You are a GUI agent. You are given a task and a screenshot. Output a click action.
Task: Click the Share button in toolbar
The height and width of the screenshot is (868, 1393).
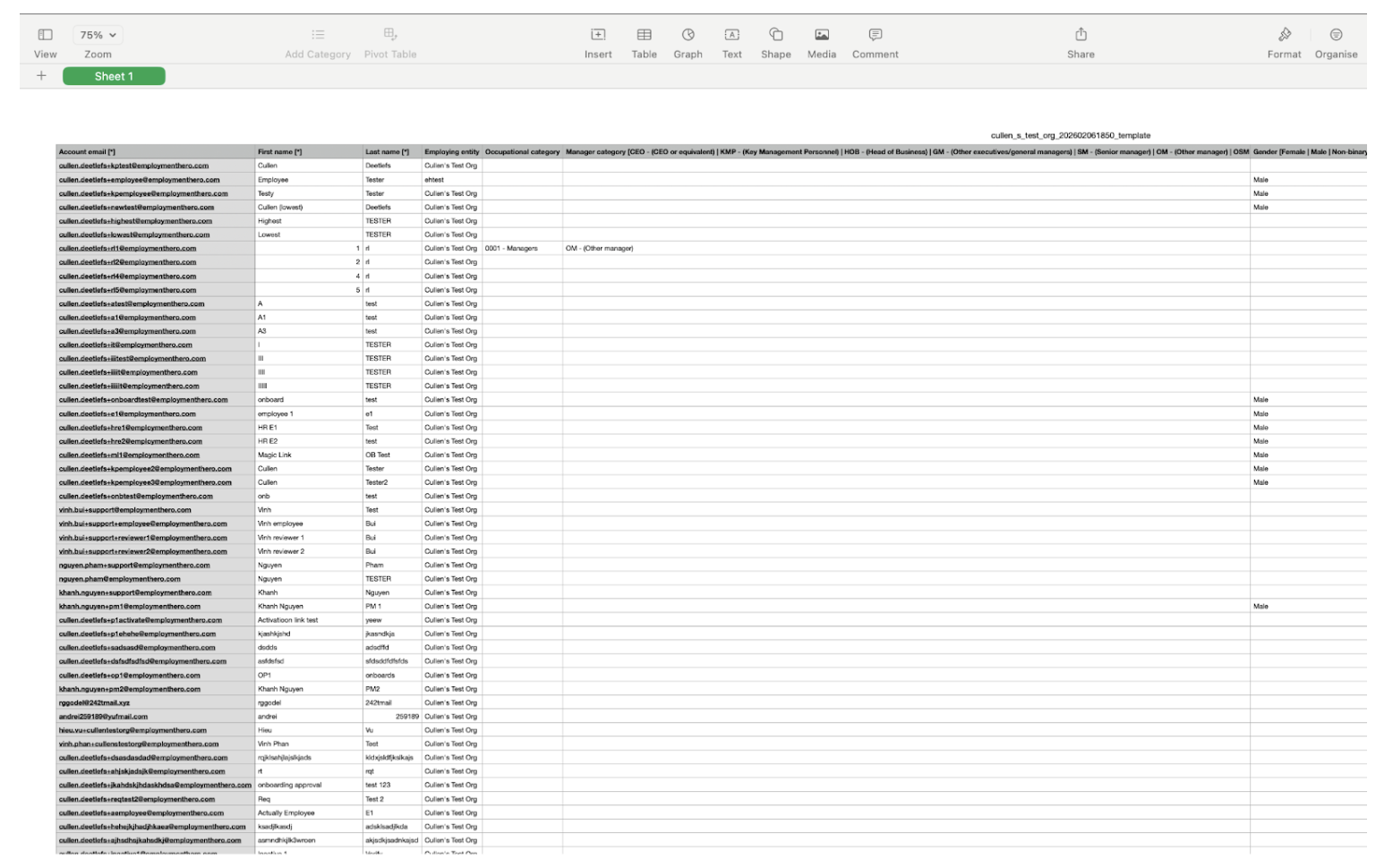click(1081, 35)
